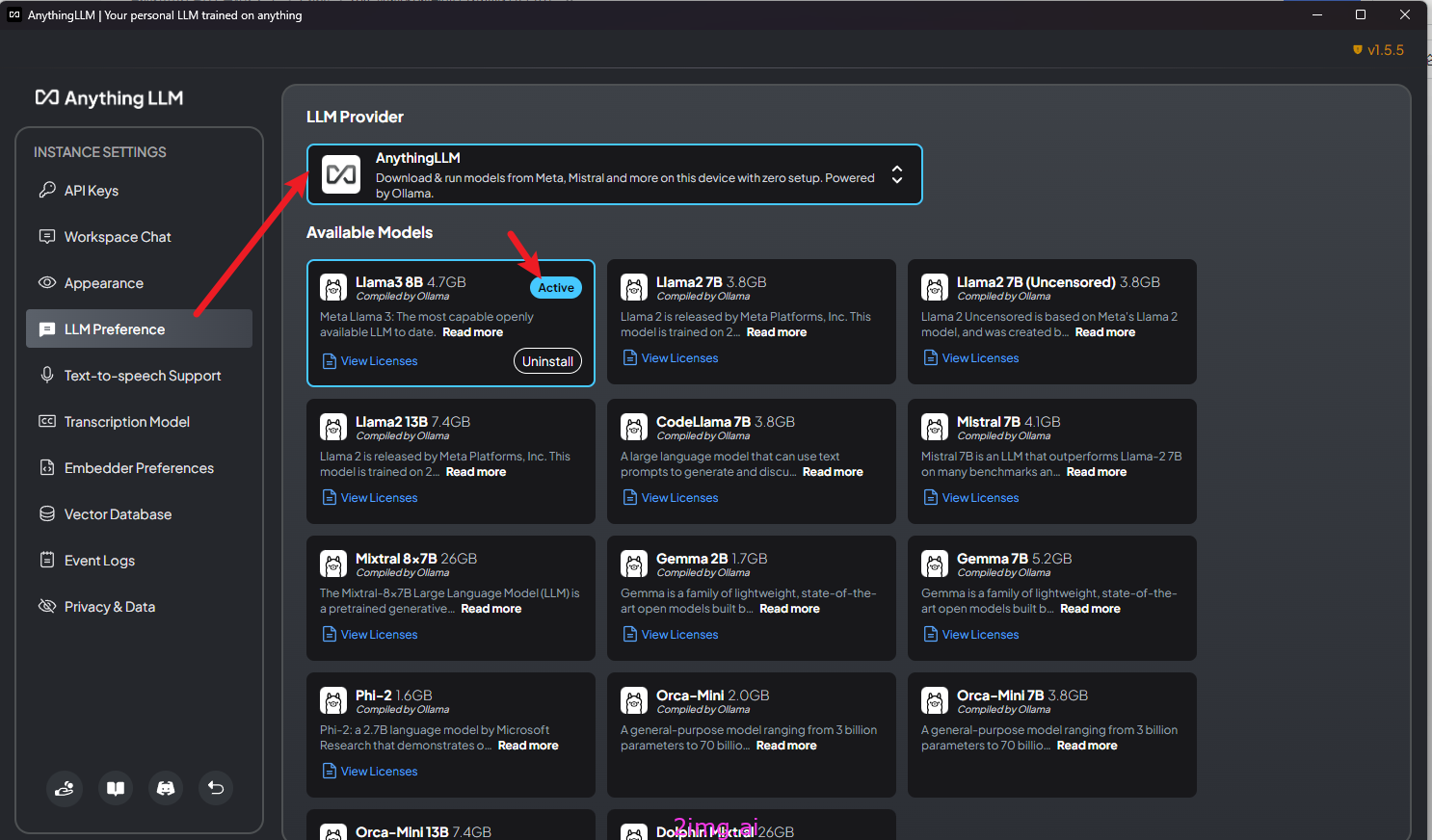Open Embedder Preferences page
This screenshot has width=1432, height=840.
(x=139, y=468)
